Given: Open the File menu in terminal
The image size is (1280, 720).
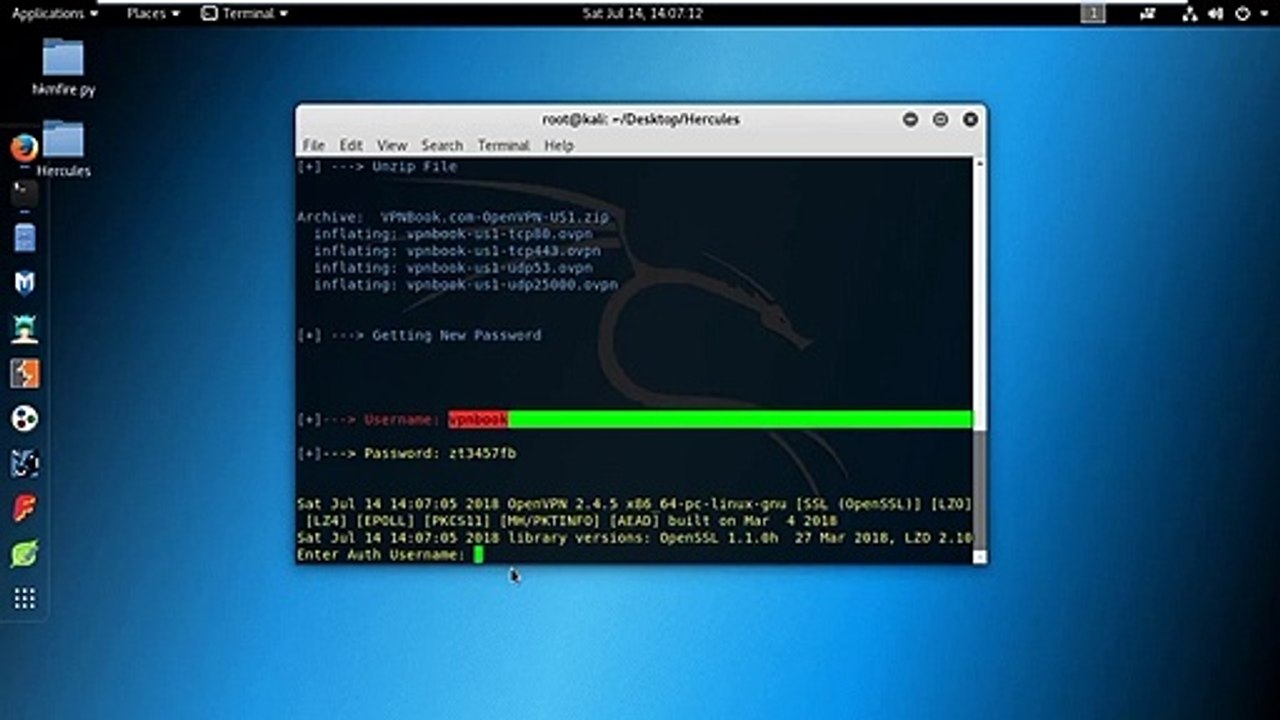Looking at the screenshot, I should tap(313, 145).
